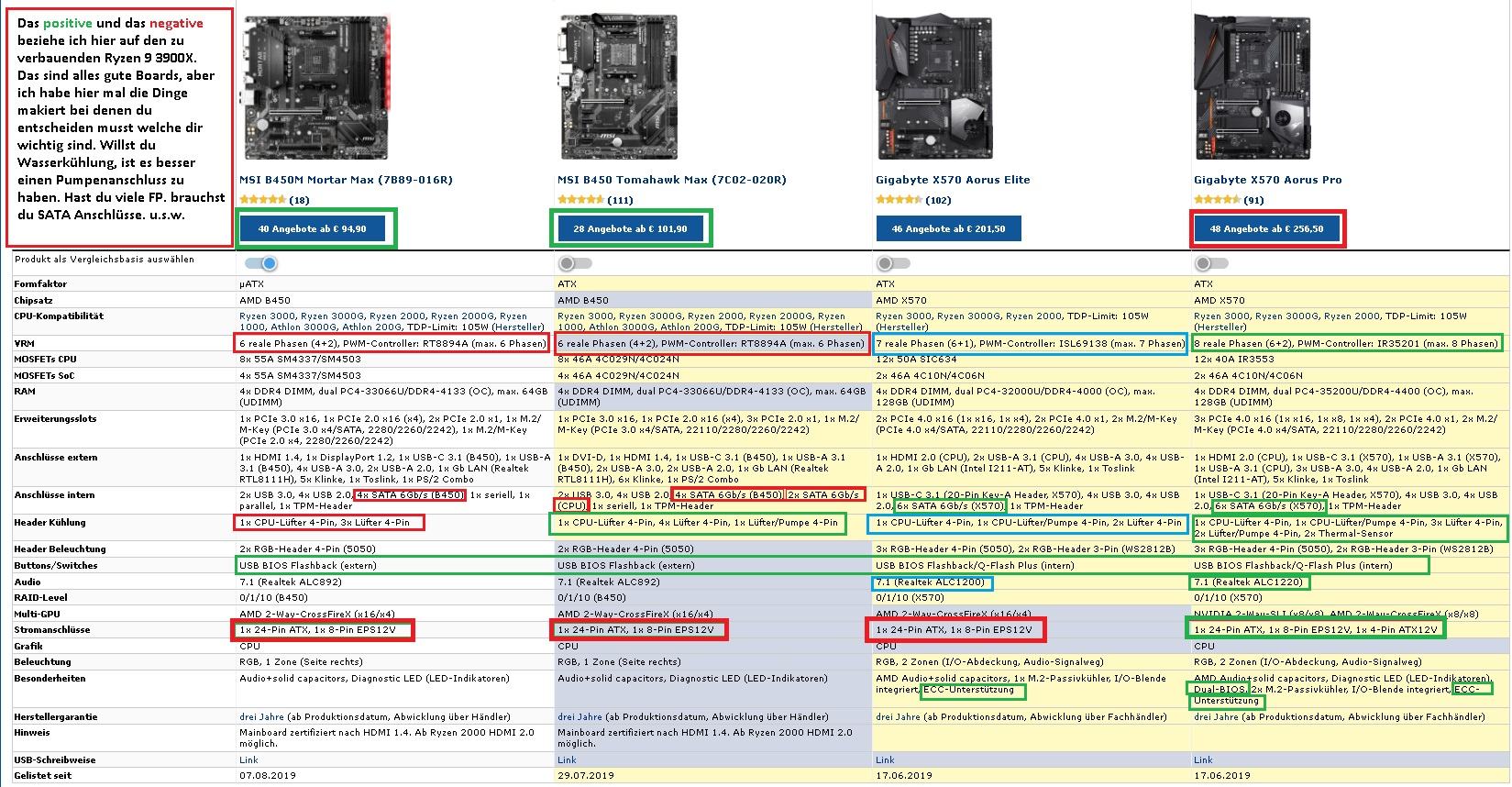
Task: Click the 'RAID-Level' row label
Action: [x=41, y=598]
